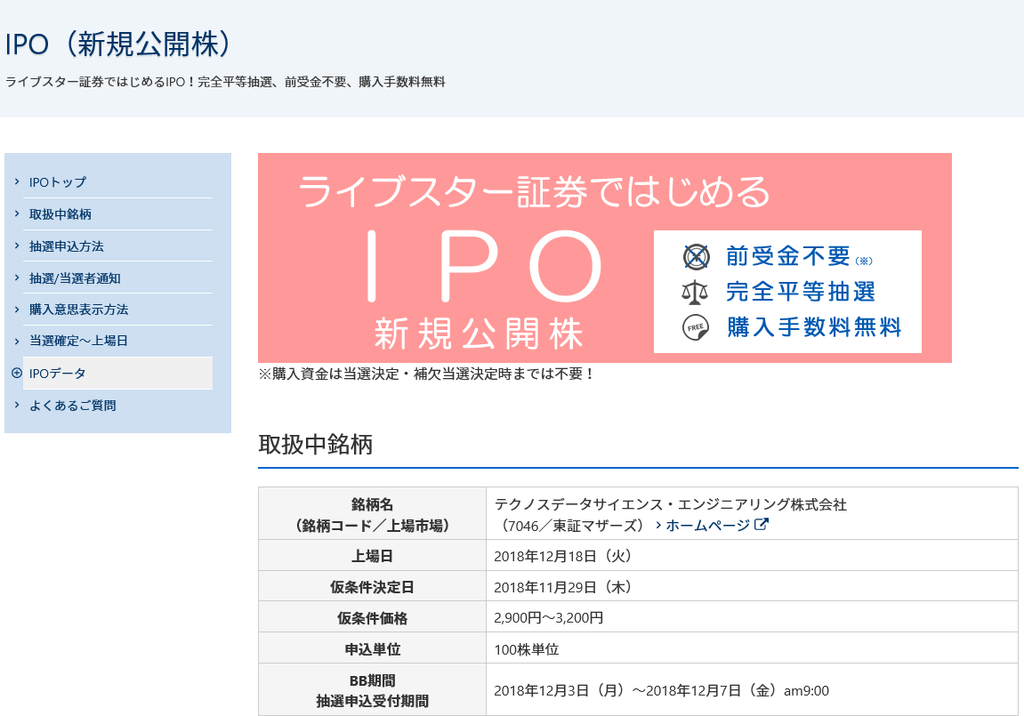The image size is (1024, 716).
Task: Click the 仮条件価格 row header
Action: 372,618
